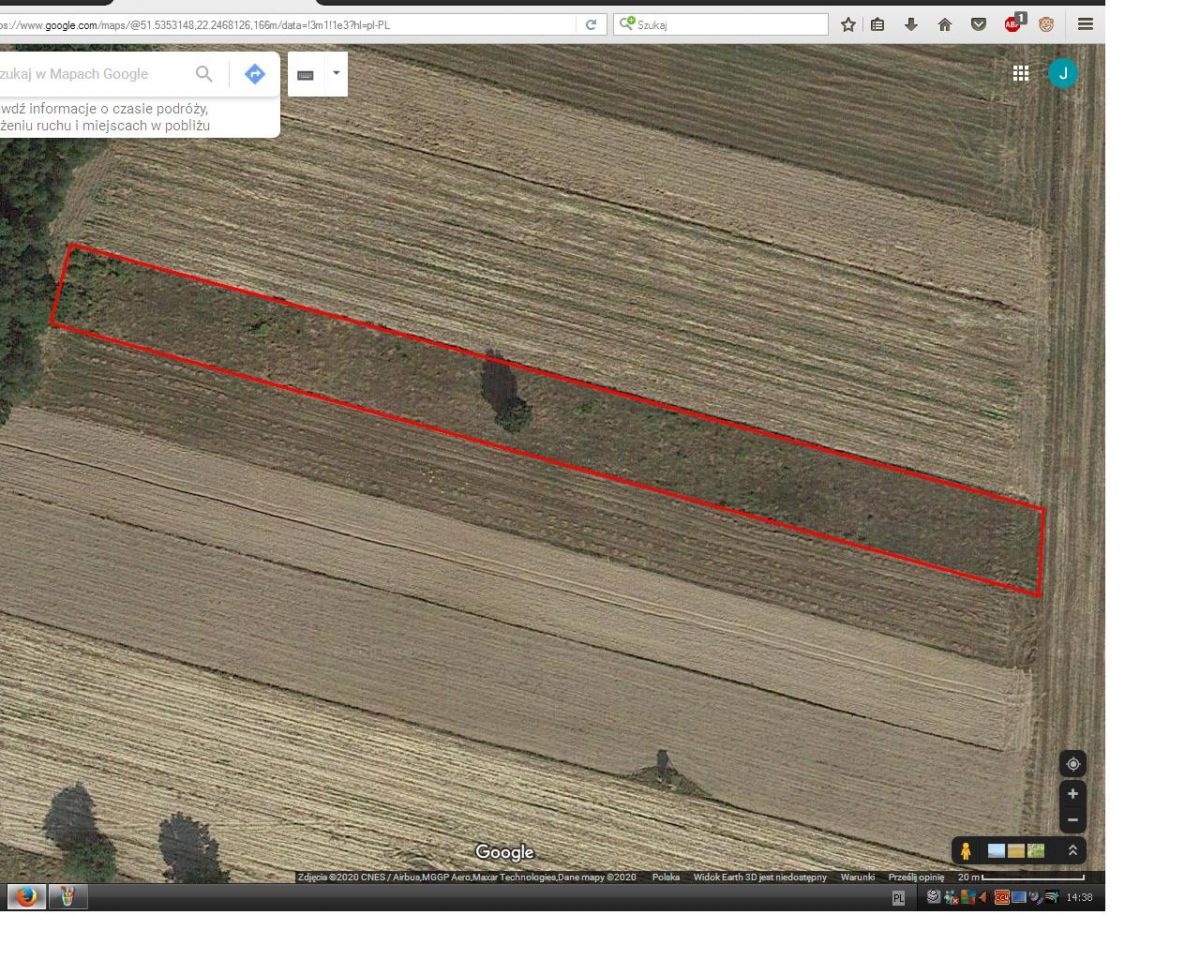This screenshot has height=960, width=1200.
Task: Open directions with the blue arrow icon
Action: [x=255, y=73]
